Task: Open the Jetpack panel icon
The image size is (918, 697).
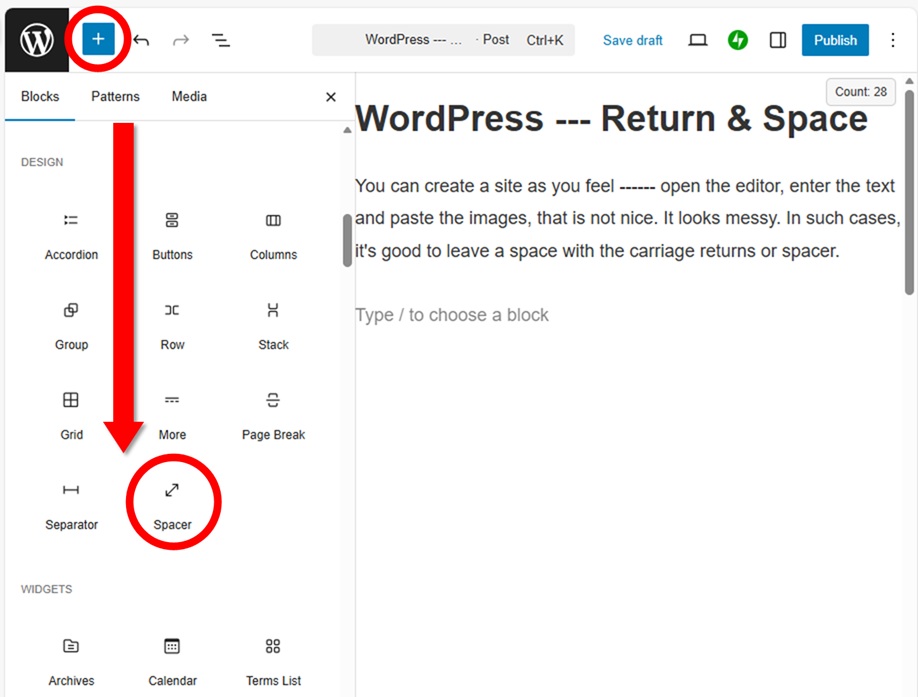Action: 738,40
